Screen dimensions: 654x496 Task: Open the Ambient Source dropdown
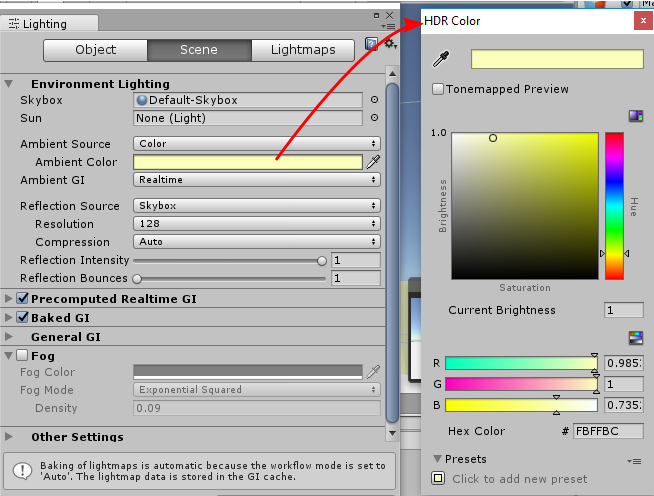pyautogui.click(x=257, y=144)
